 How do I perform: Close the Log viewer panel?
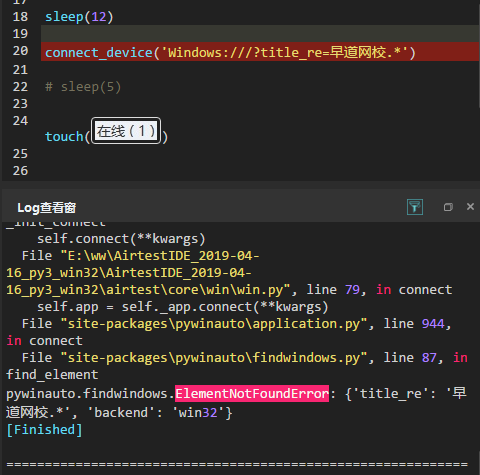470,207
